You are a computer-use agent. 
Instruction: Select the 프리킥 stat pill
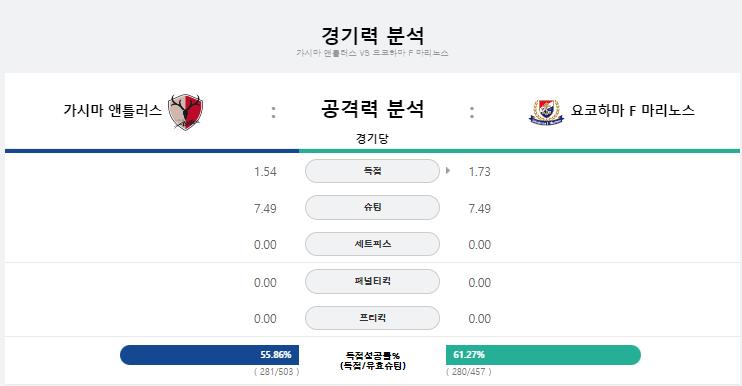pyautogui.click(x=372, y=318)
